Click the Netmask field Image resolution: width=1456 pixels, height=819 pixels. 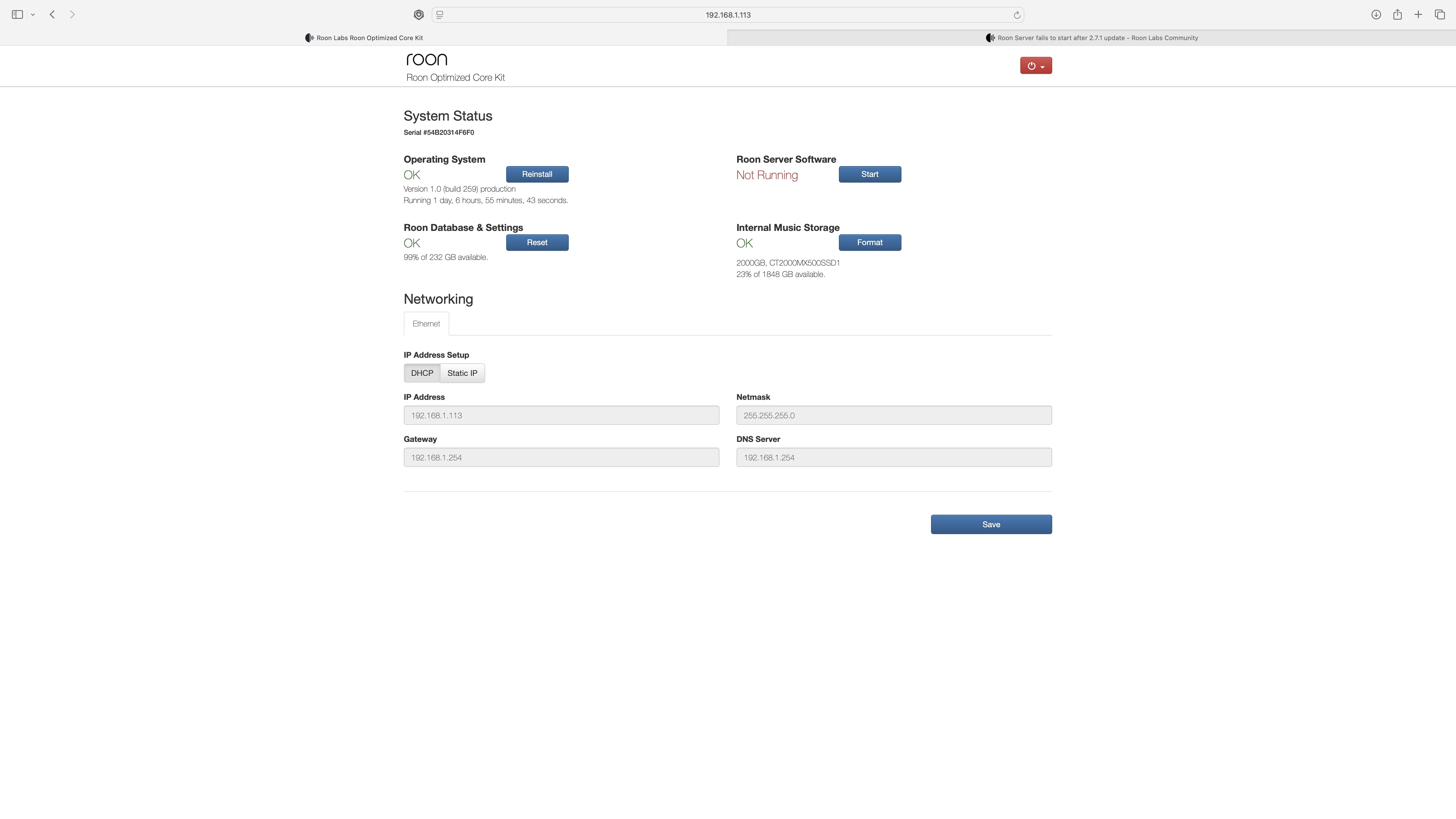pyautogui.click(x=894, y=415)
